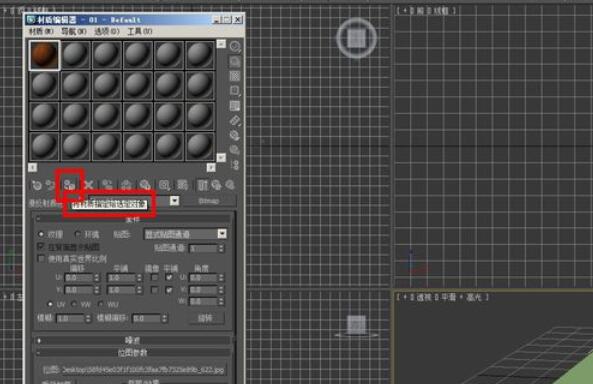Screen dimensions: 593x384
Task: Open the map name dropdown arrow
Action: (174, 200)
